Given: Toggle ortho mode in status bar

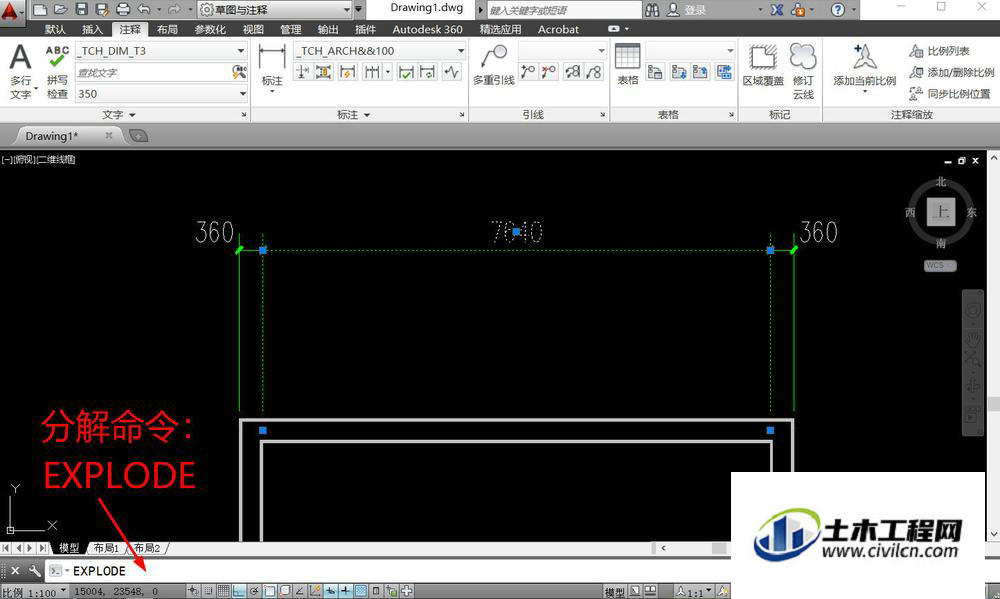Looking at the screenshot, I should (239, 591).
